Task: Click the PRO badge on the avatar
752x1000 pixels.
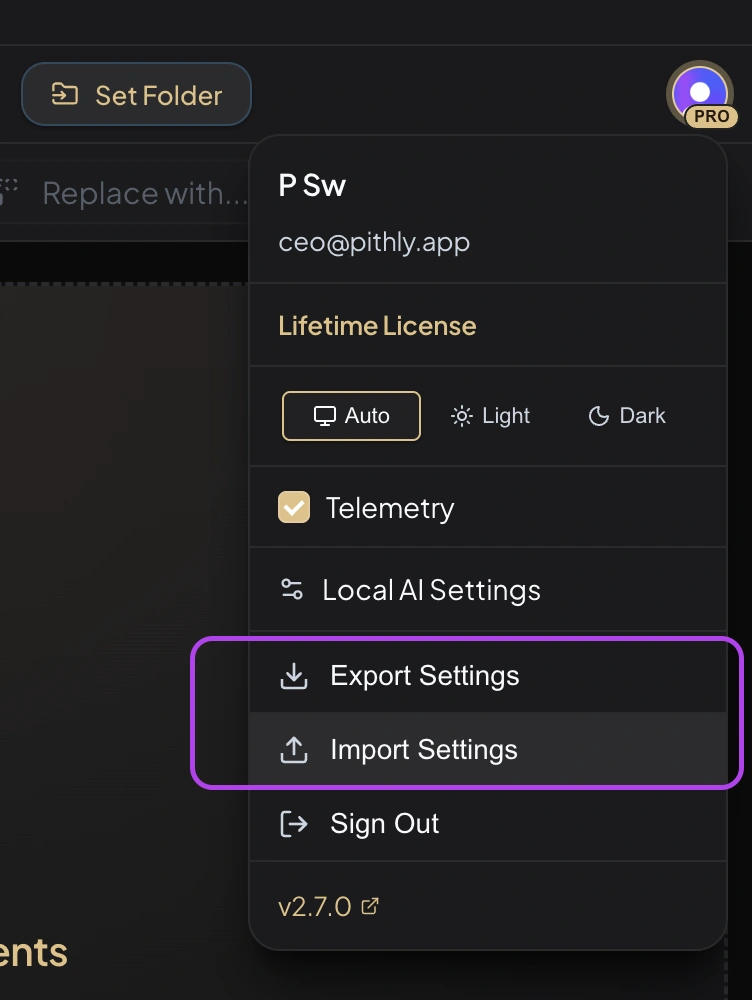Action: pos(712,117)
